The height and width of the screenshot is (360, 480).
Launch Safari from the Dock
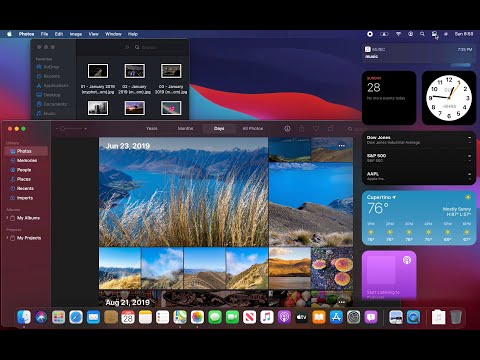[76, 317]
